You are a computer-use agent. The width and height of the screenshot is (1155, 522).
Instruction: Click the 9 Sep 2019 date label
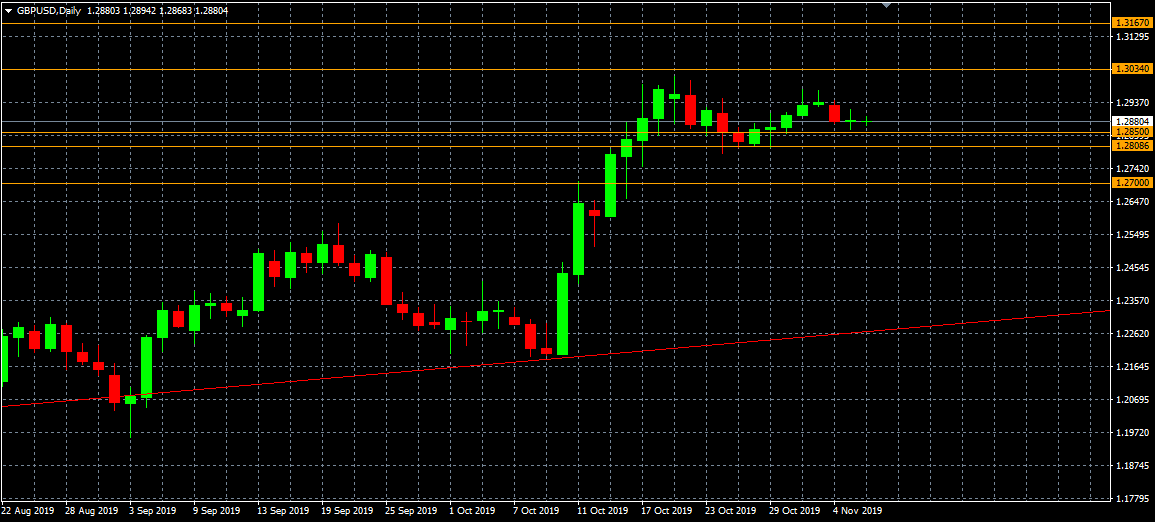(x=217, y=511)
